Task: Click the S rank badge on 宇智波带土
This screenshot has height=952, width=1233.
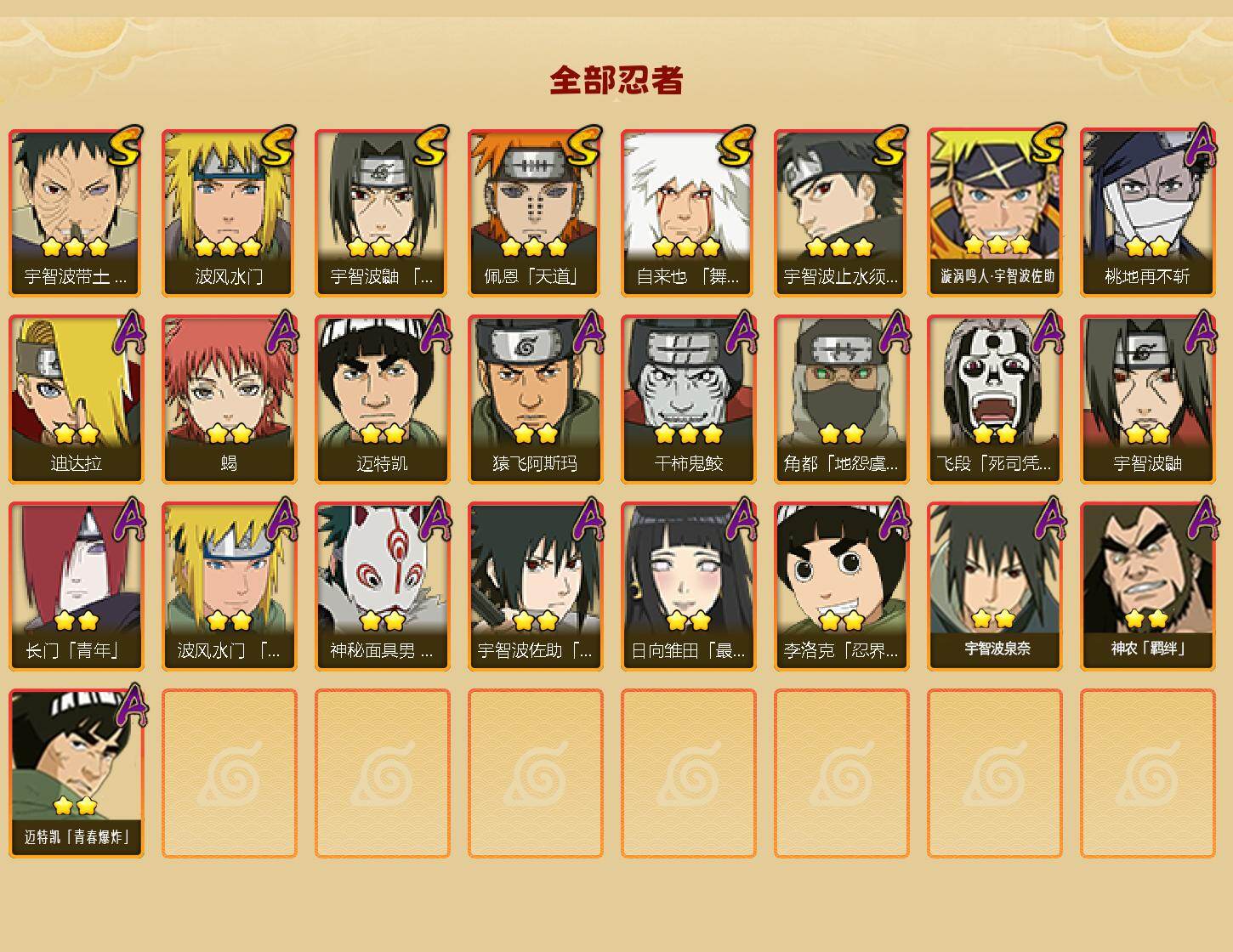Action: coord(124,145)
